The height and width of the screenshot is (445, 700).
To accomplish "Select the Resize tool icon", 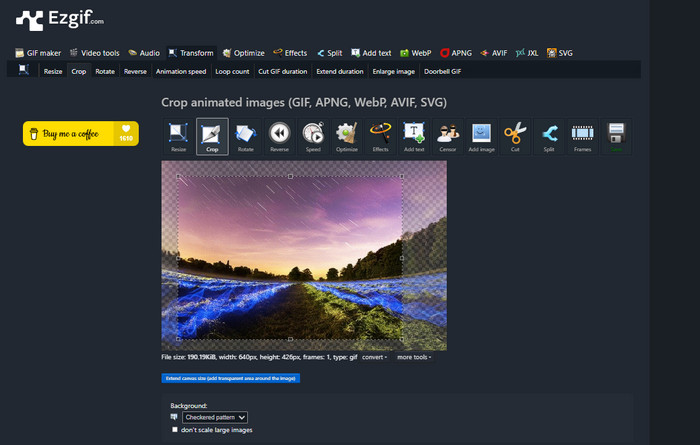I will click(179, 137).
